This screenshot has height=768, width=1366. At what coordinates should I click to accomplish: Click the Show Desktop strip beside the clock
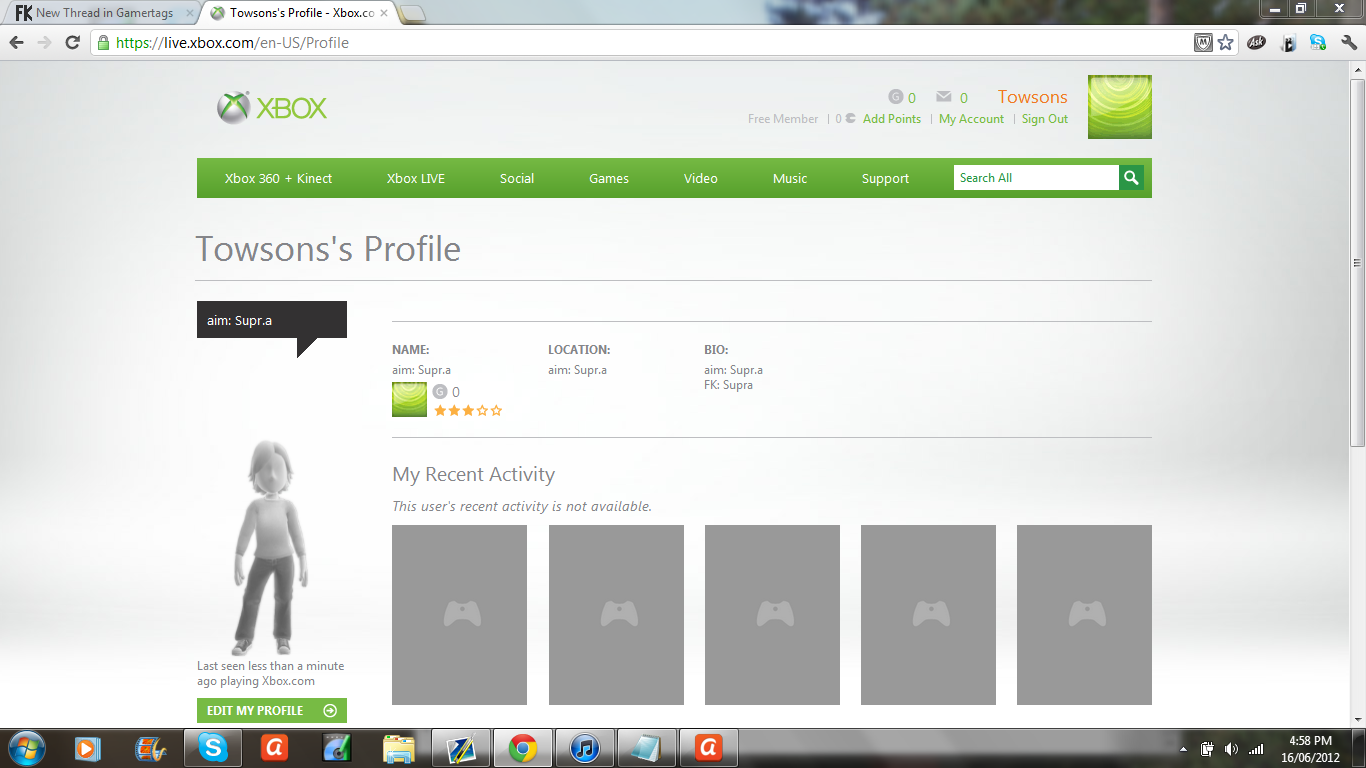[1359, 748]
